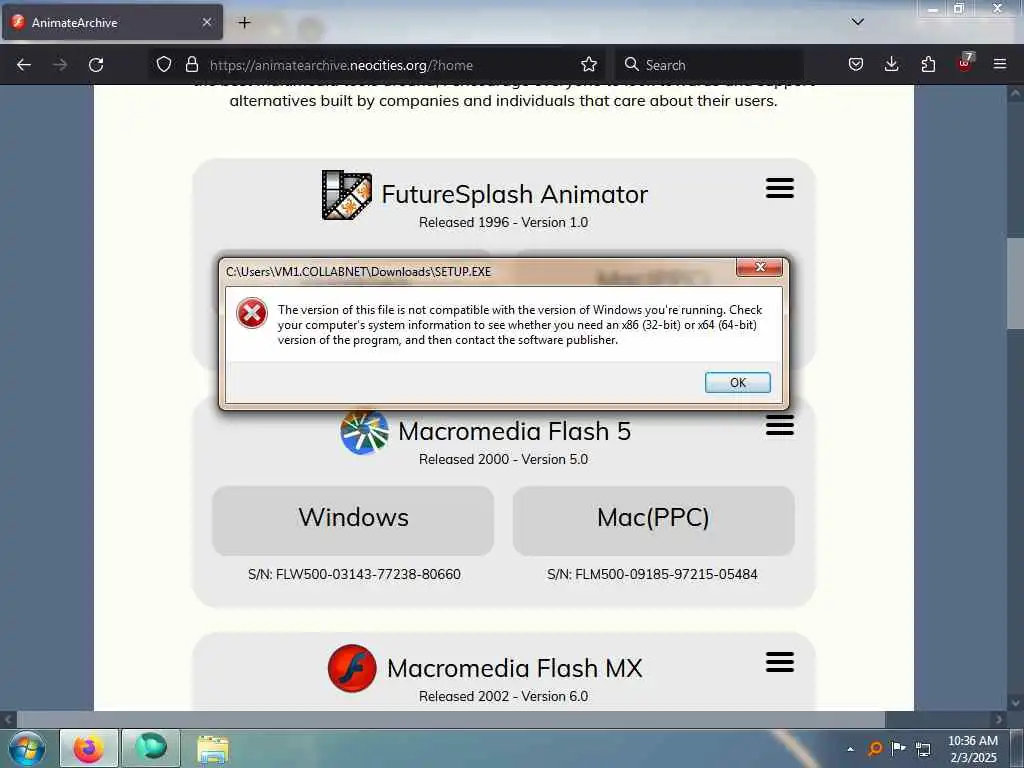Open uBlock Origin extension icon
Screen dimensions: 1024x768
coord(965,63)
